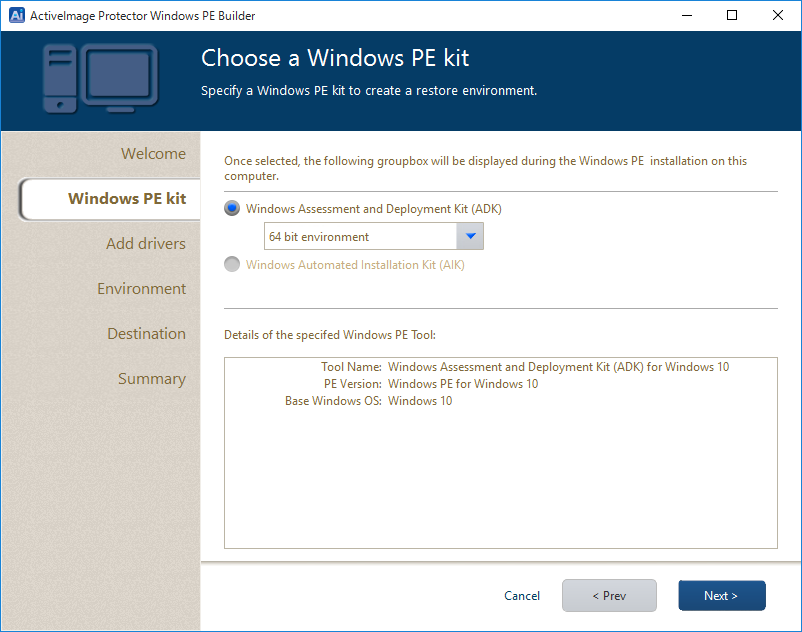Close the Windows PE Builder window
The width and height of the screenshot is (802, 632).
(x=778, y=15)
